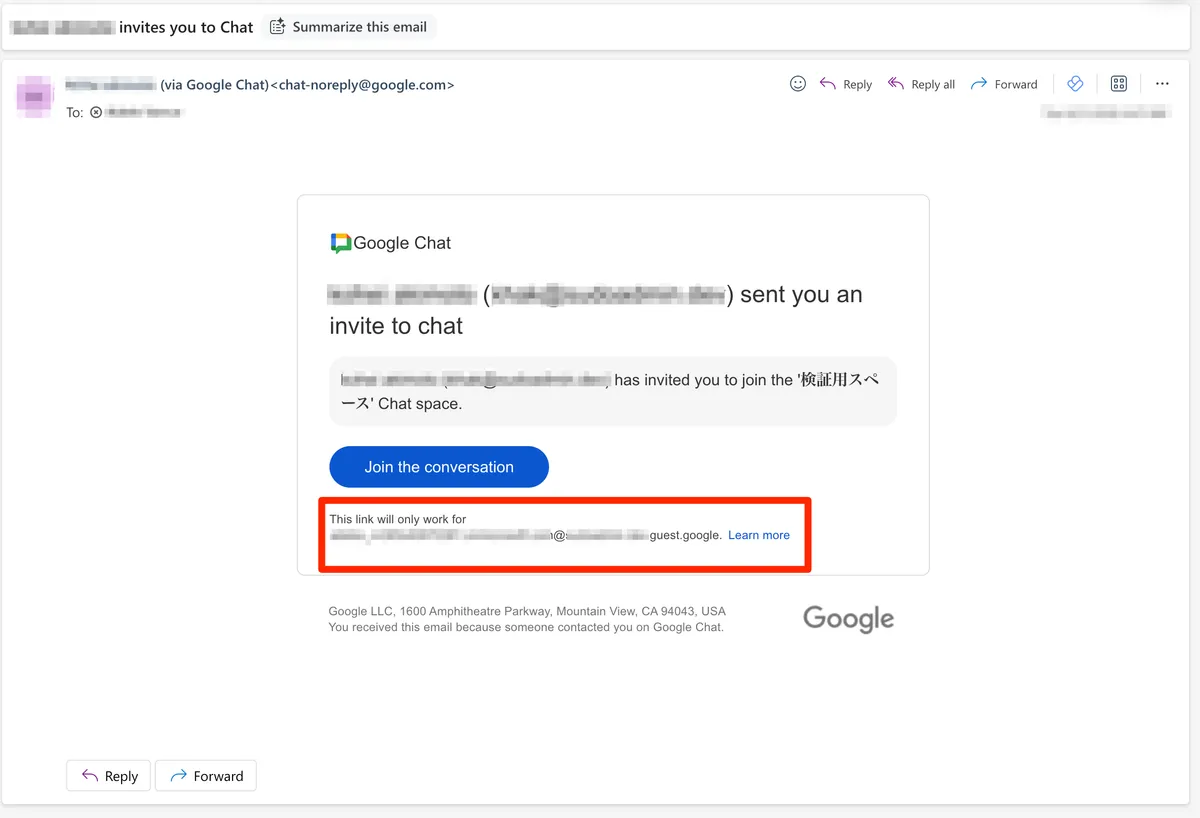
Task: Click the bottom Forward button
Action: pyautogui.click(x=206, y=776)
